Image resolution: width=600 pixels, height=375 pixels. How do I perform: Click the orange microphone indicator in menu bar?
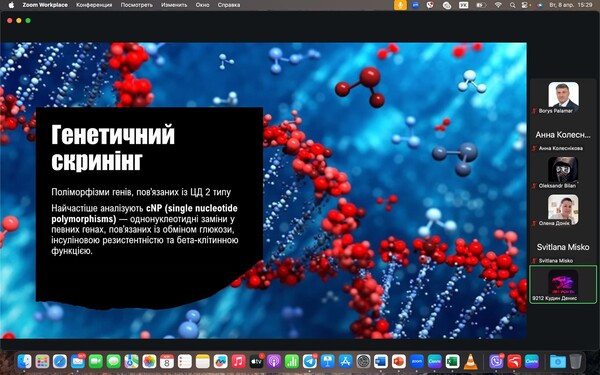tap(400, 5)
